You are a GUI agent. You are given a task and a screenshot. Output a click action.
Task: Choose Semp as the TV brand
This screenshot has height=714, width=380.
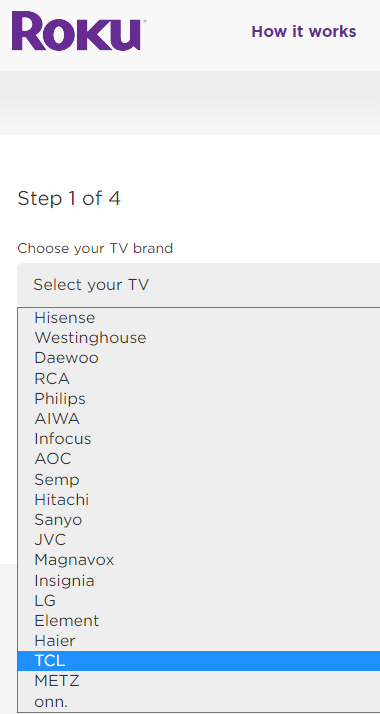[199, 479]
